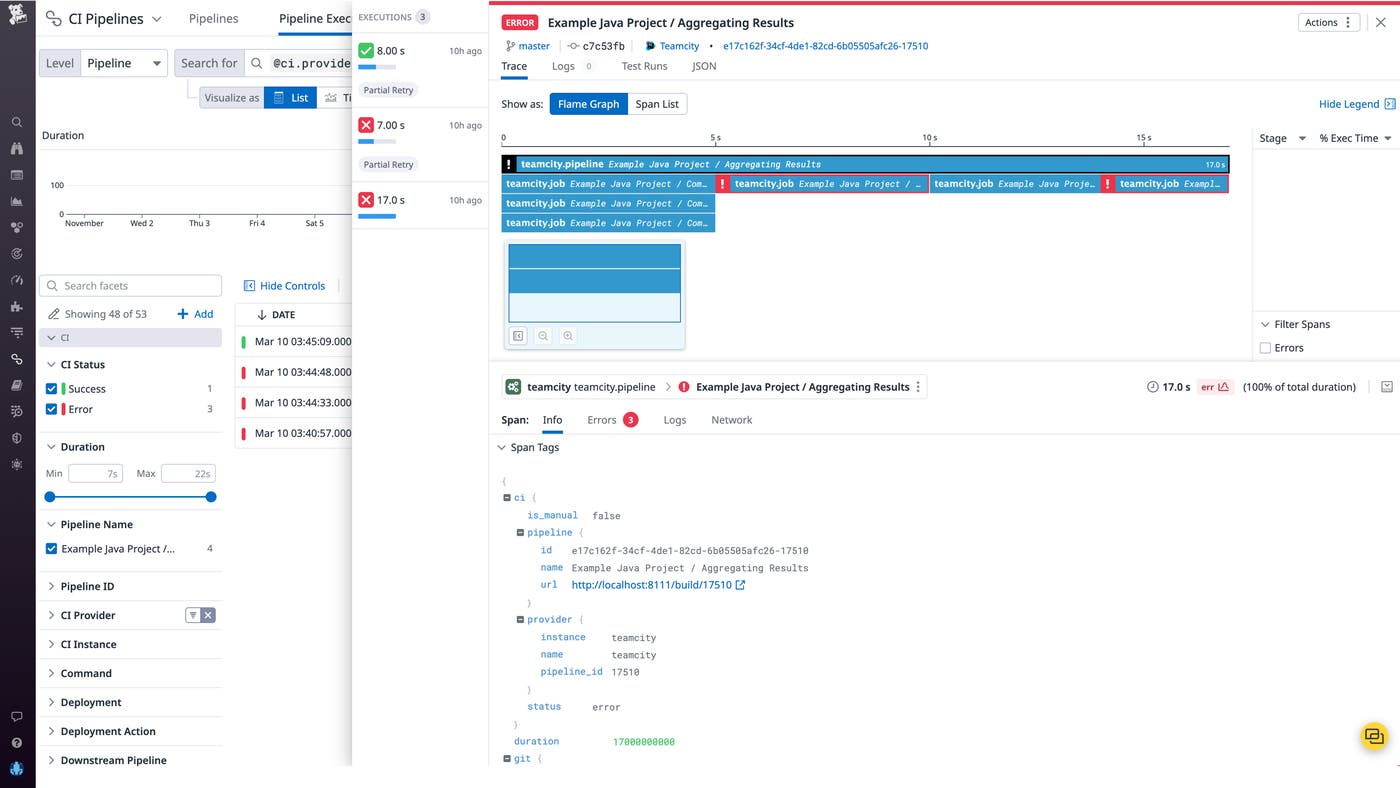Click the yellow chat widget icon
The image size is (1400, 788).
pyautogui.click(x=1374, y=737)
